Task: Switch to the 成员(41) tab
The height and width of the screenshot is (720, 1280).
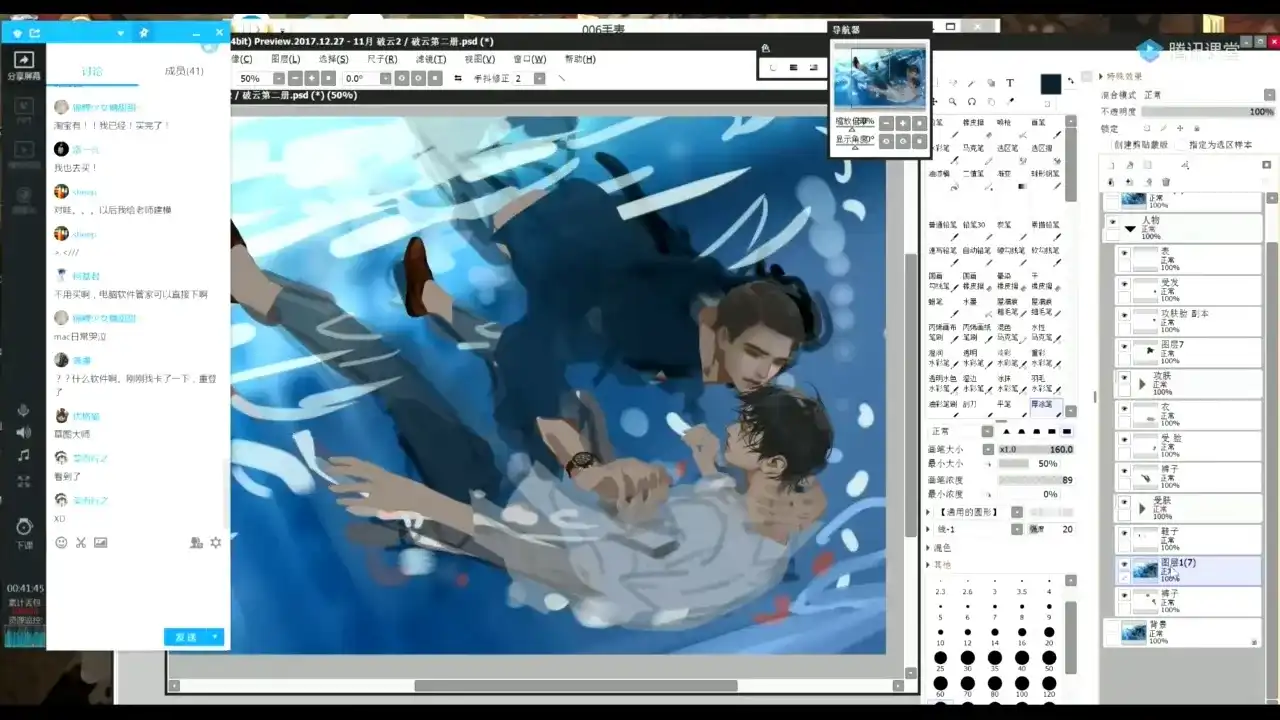Action: [x=184, y=71]
